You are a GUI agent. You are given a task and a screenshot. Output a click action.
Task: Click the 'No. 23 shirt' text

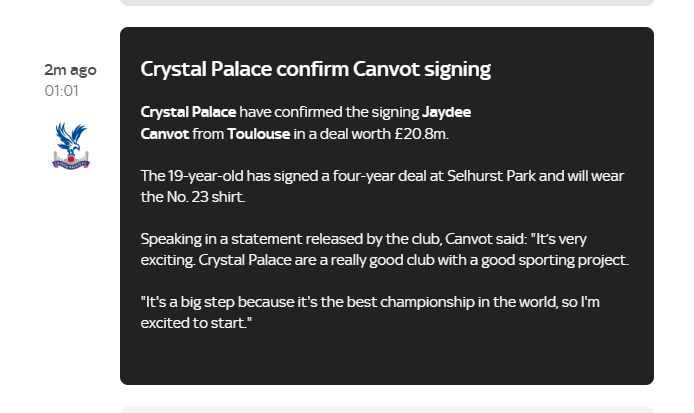click(x=206, y=197)
